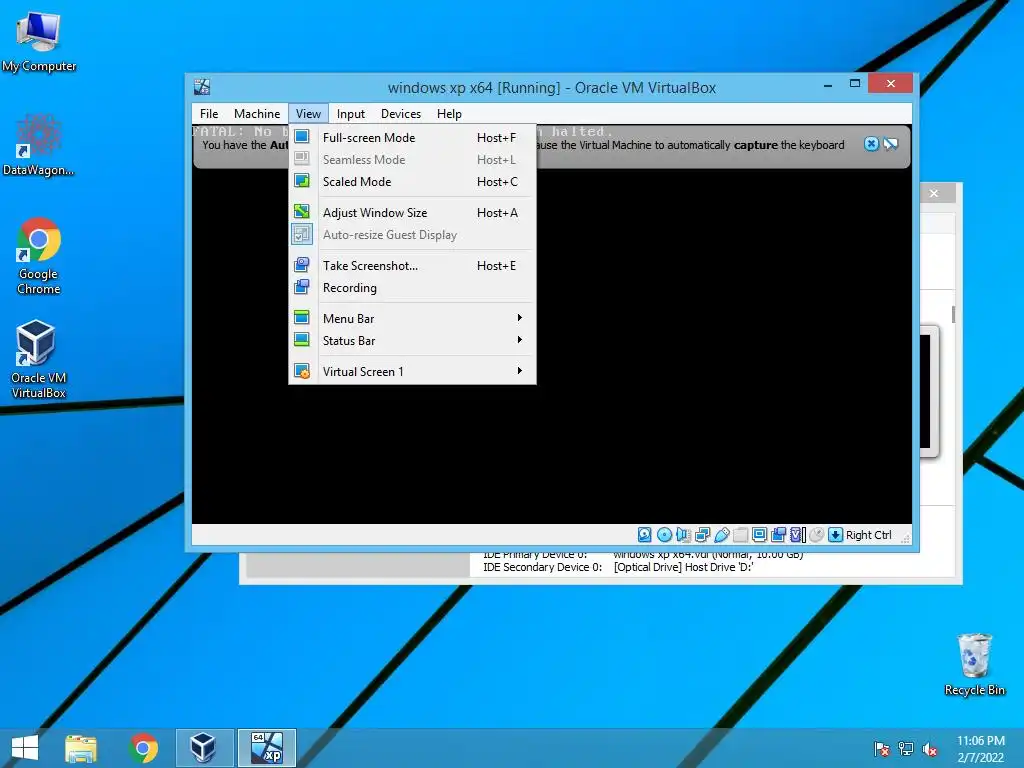Click the Right Ctrl host key label
The width and height of the screenshot is (1024, 768).
[869, 535]
